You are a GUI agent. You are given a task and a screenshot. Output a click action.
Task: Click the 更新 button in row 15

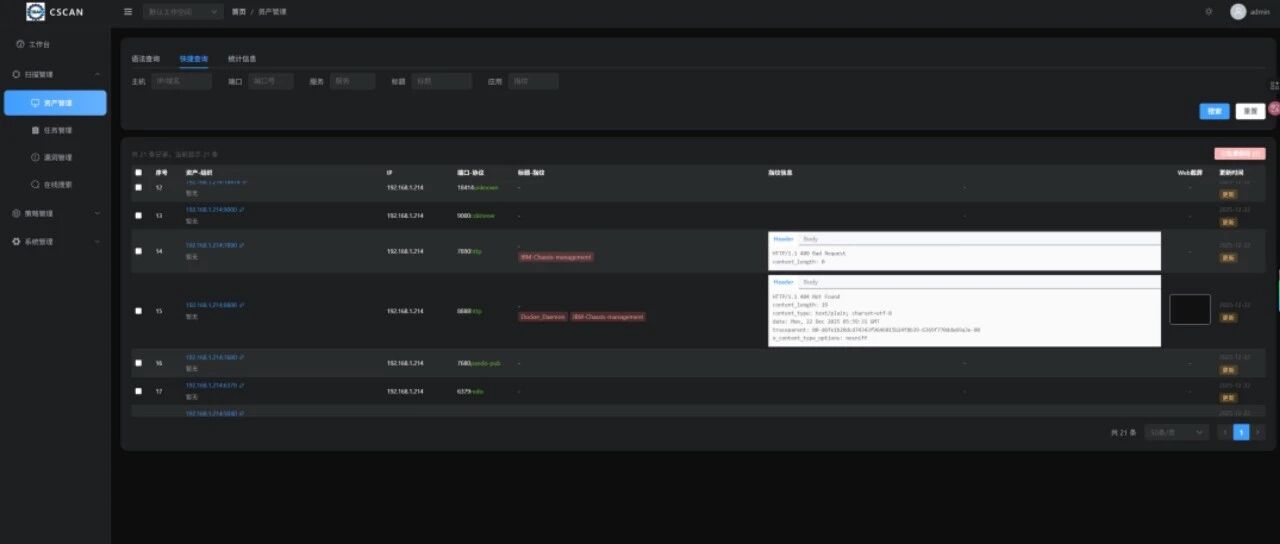click(1228, 318)
